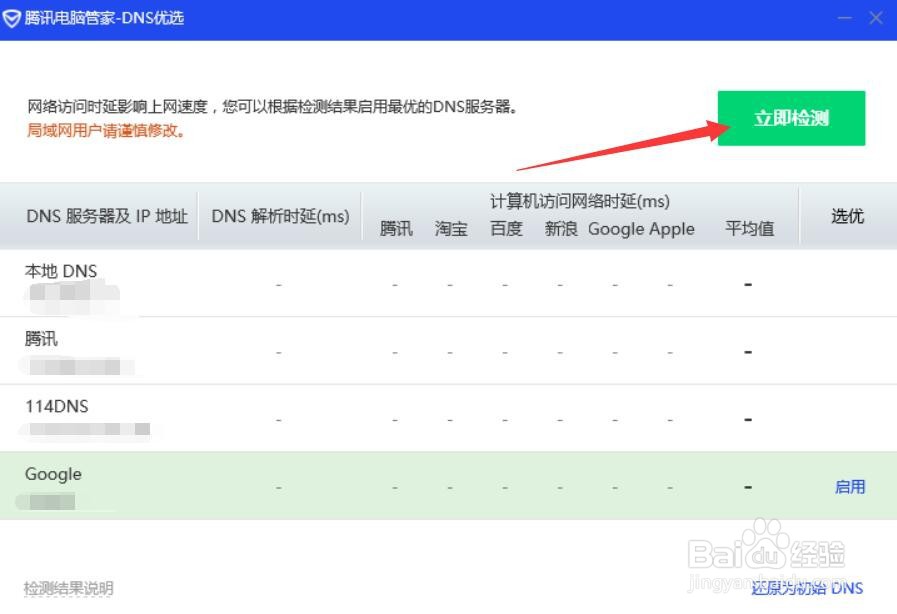Select the 腾讯 DNS server row label
This screenshot has height=614, width=897.
point(41,339)
